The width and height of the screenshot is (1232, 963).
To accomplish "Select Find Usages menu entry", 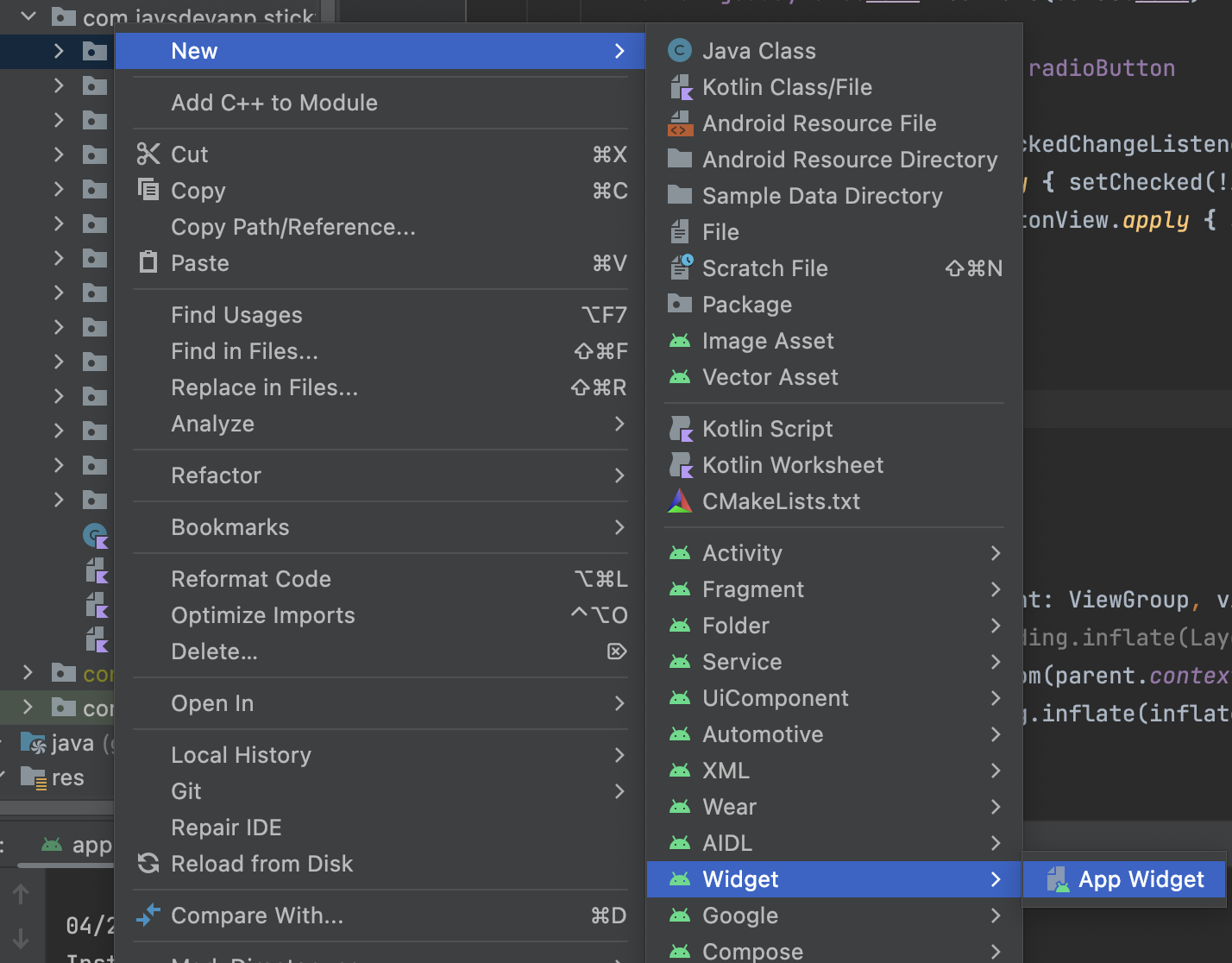I will tap(236, 315).
